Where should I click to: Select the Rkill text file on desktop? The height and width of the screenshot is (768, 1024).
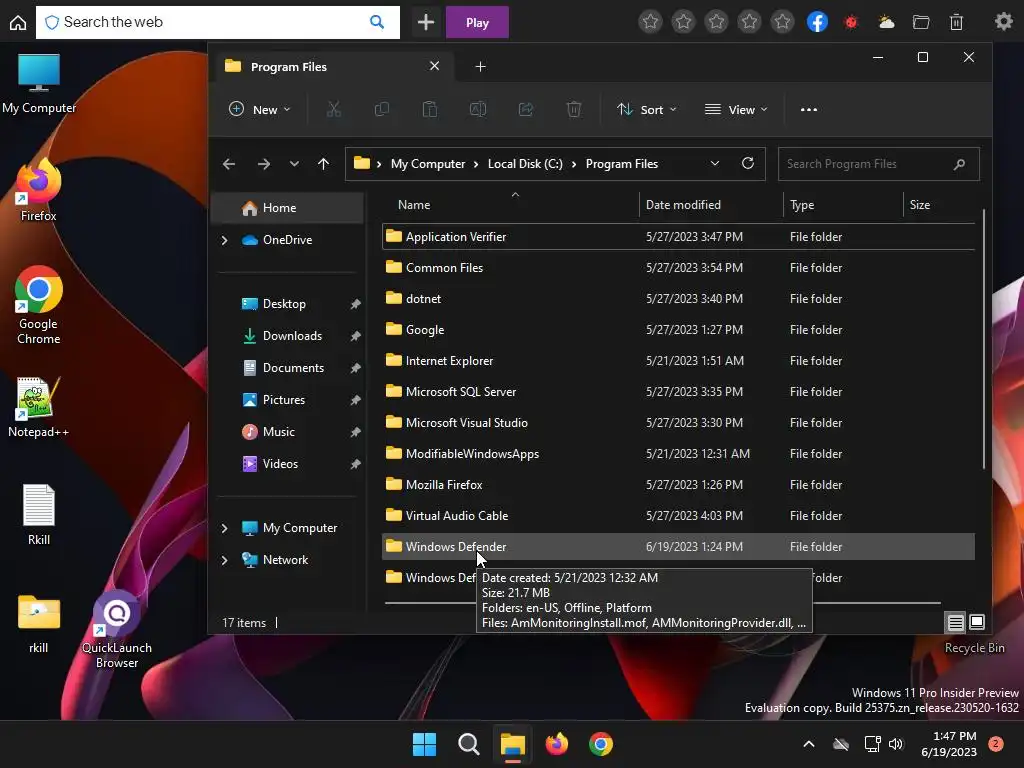39,514
